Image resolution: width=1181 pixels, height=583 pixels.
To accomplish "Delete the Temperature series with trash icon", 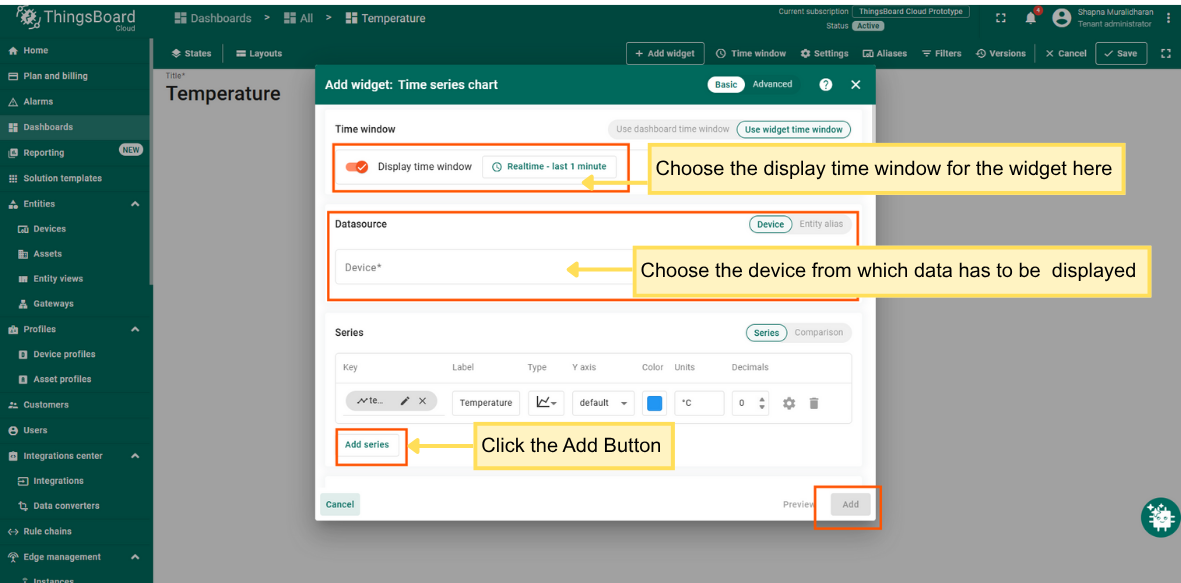I will coord(814,403).
